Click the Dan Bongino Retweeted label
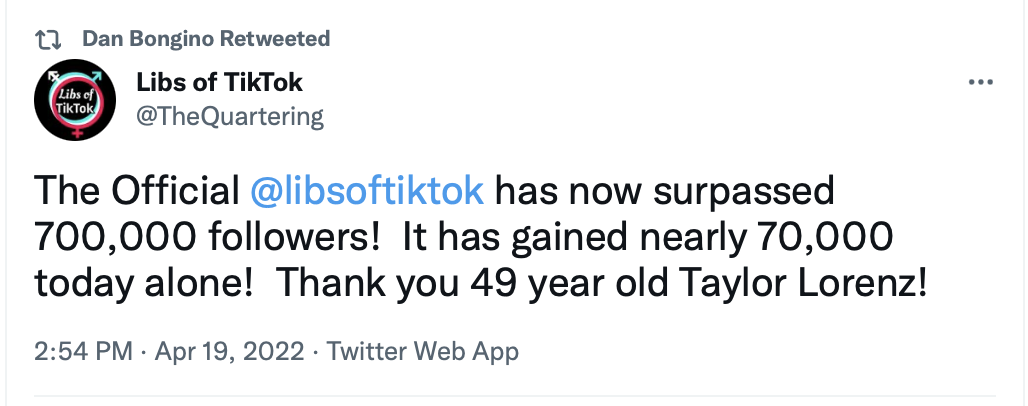Viewport: 1028px width, 406px height. click(206, 39)
